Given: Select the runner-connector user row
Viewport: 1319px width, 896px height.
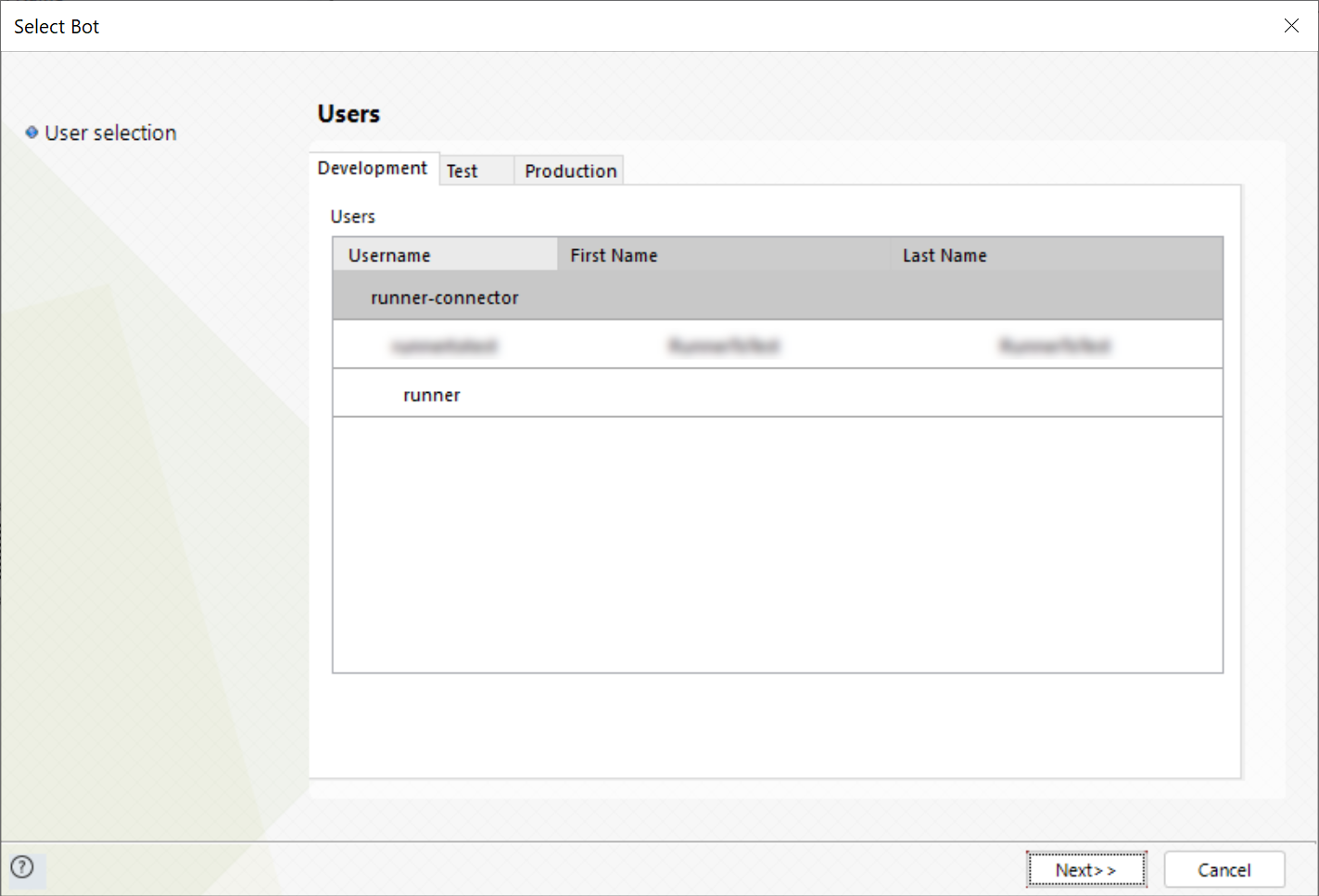Looking at the screenshot, I should (778, 297).
